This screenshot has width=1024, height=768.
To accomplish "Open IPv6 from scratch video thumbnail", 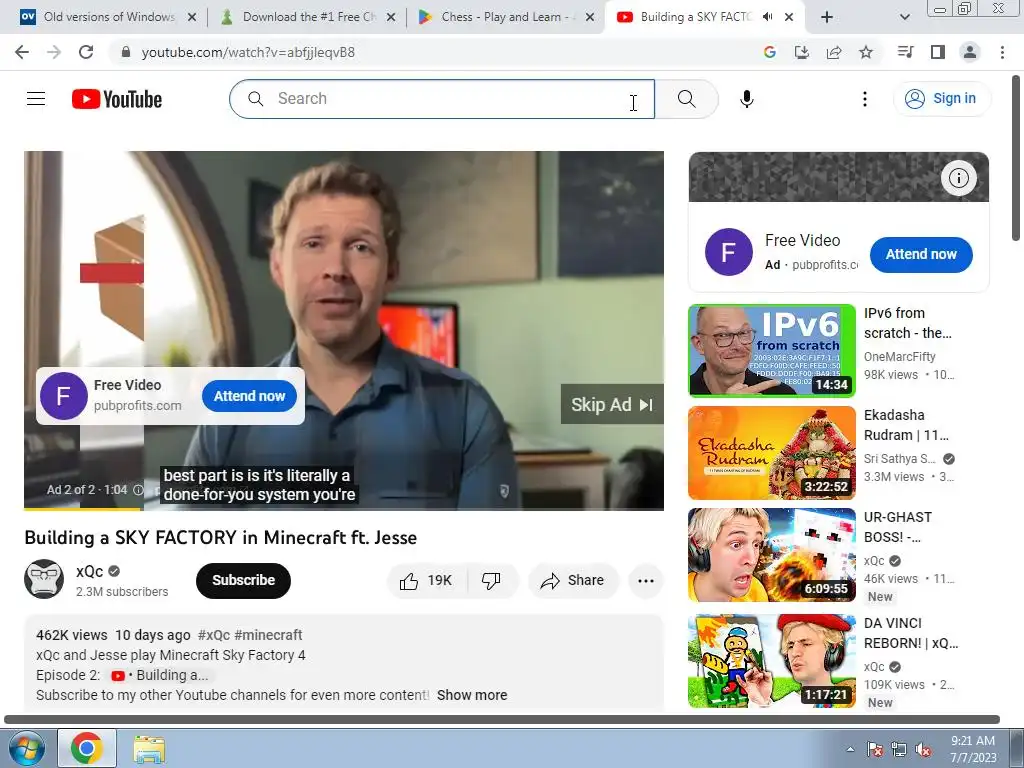I will coord(771,351).
